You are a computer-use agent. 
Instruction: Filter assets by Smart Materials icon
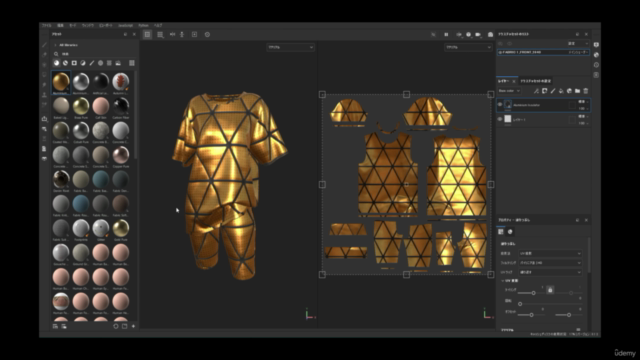click(x=65, y=63)
